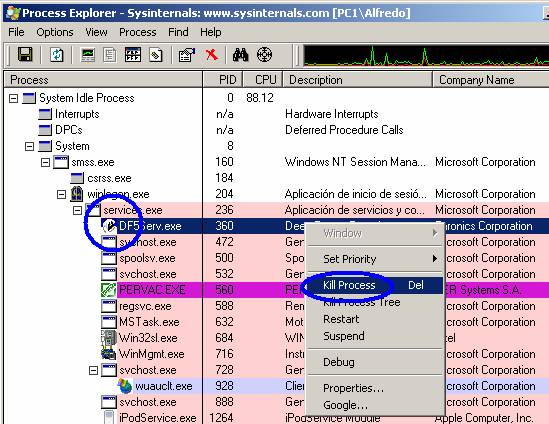Image resolution: width=549 pixels, height=424 pixels.
Task: Click CPU value 88.12
Action: 260,98
